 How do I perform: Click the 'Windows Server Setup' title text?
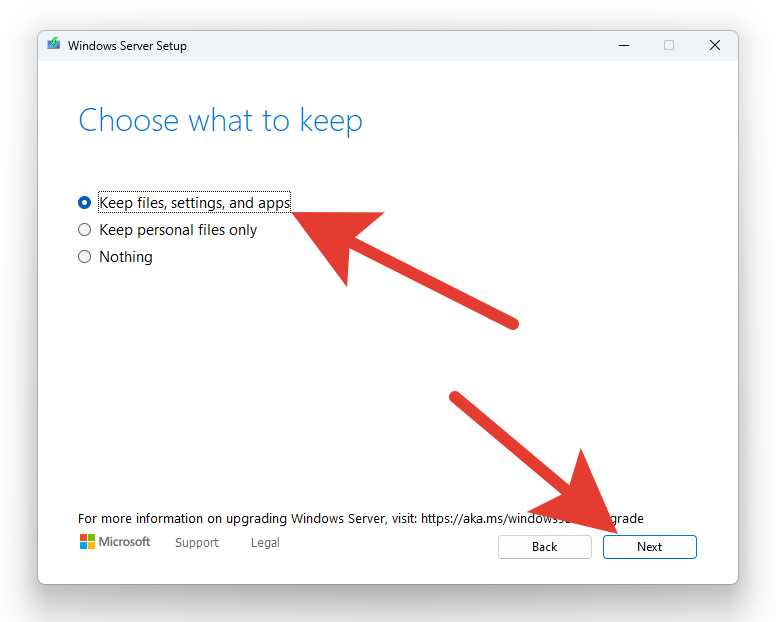click(127, 46)
